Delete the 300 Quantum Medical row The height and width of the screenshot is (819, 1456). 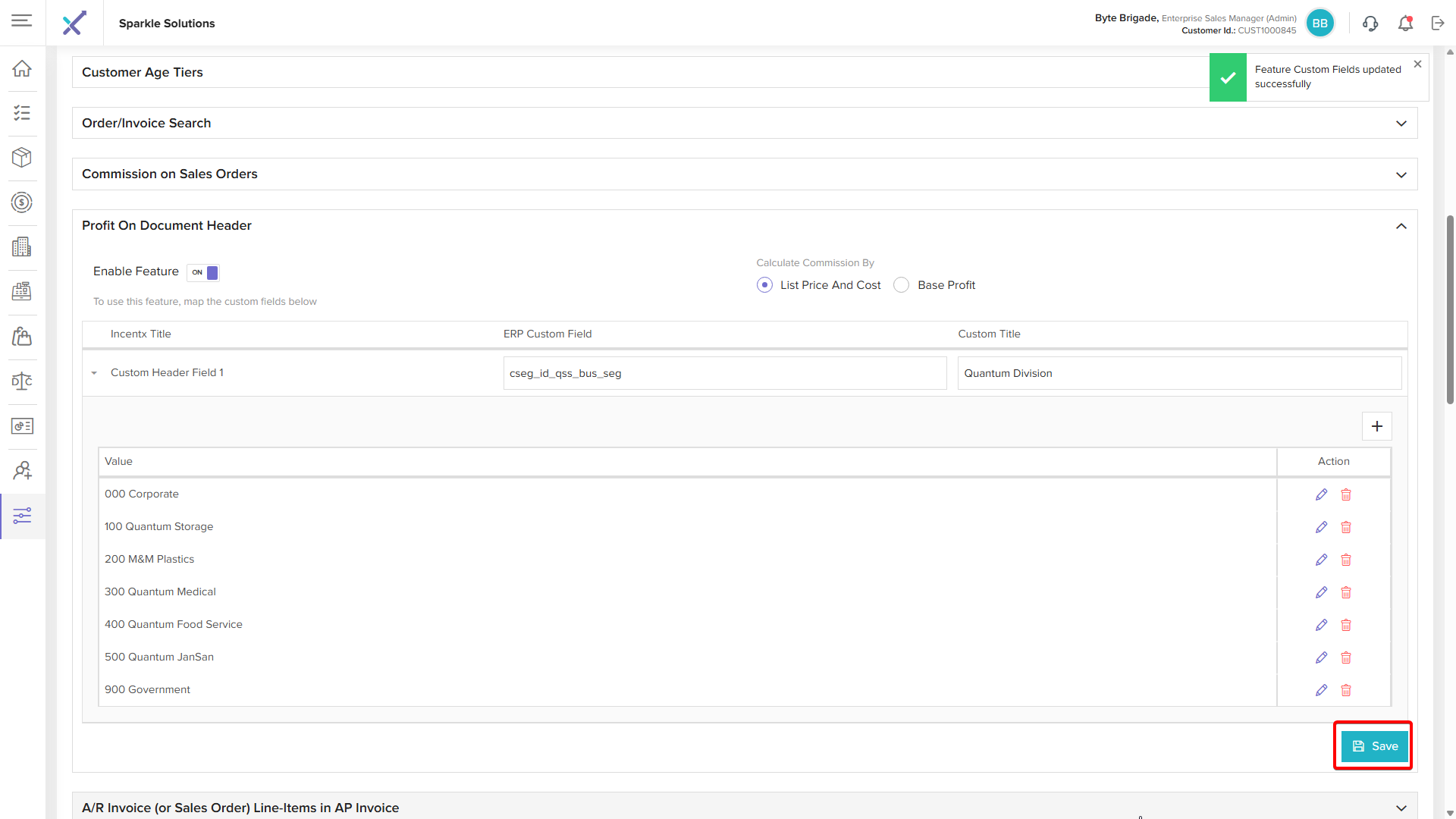click(x=1346, y=592)
